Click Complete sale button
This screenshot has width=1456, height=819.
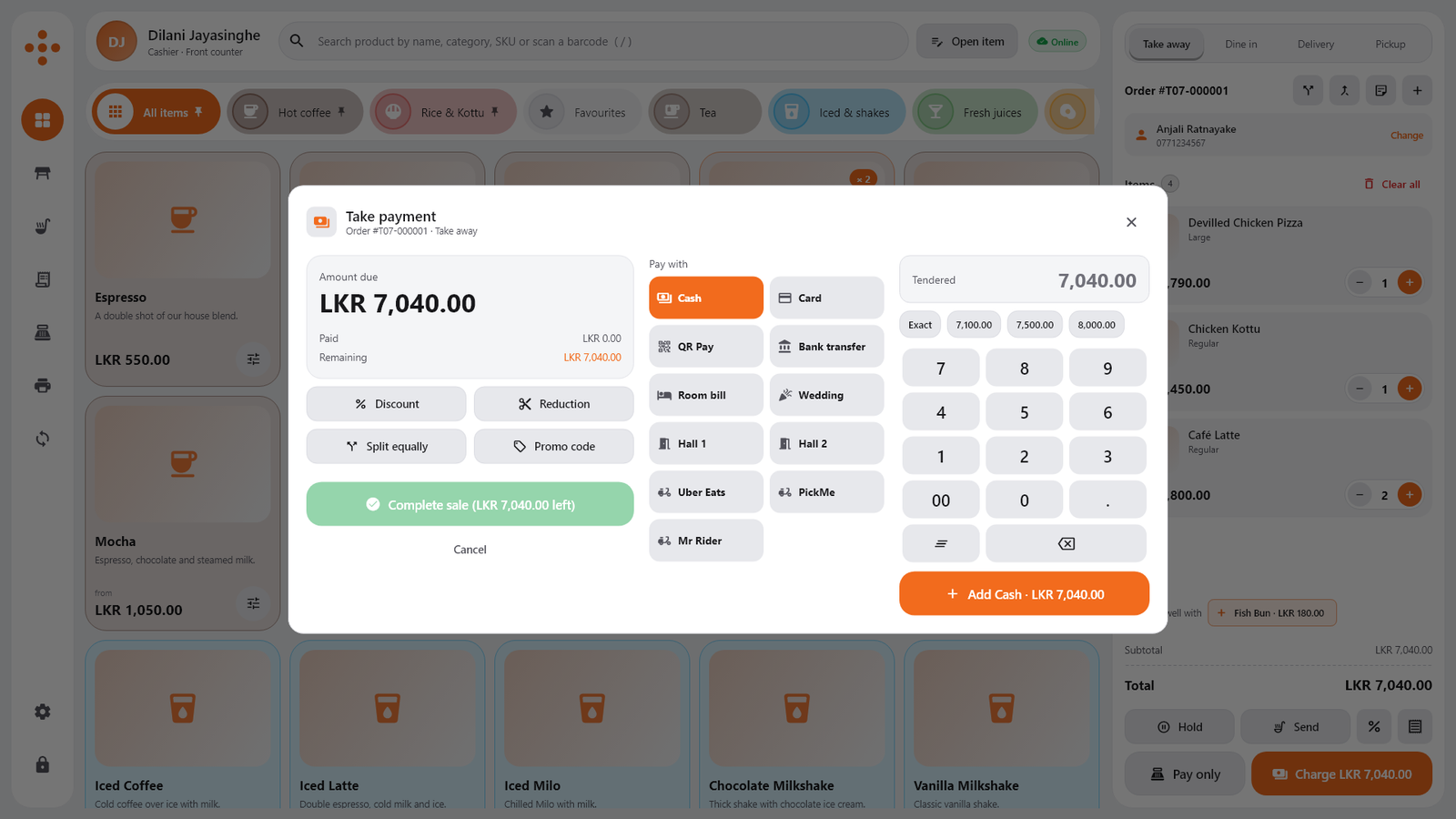pyautogui.click(x=470, y=504)
